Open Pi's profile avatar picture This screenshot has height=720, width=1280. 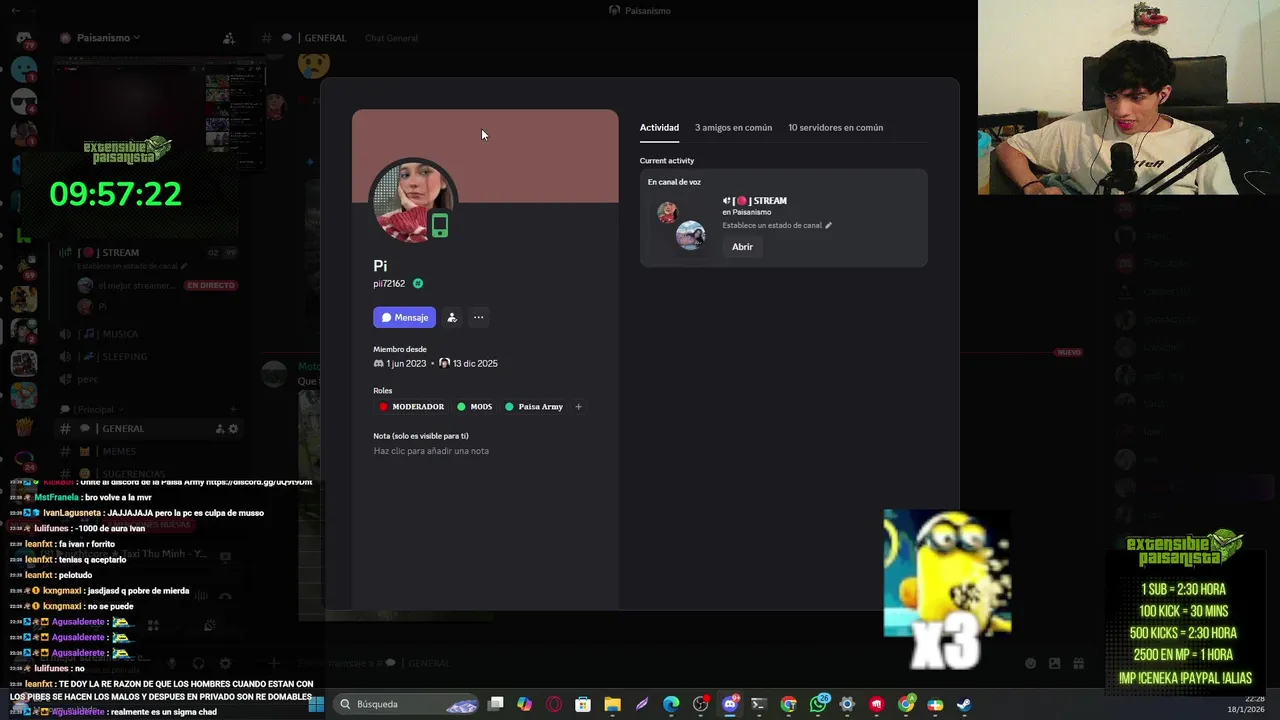414,201
